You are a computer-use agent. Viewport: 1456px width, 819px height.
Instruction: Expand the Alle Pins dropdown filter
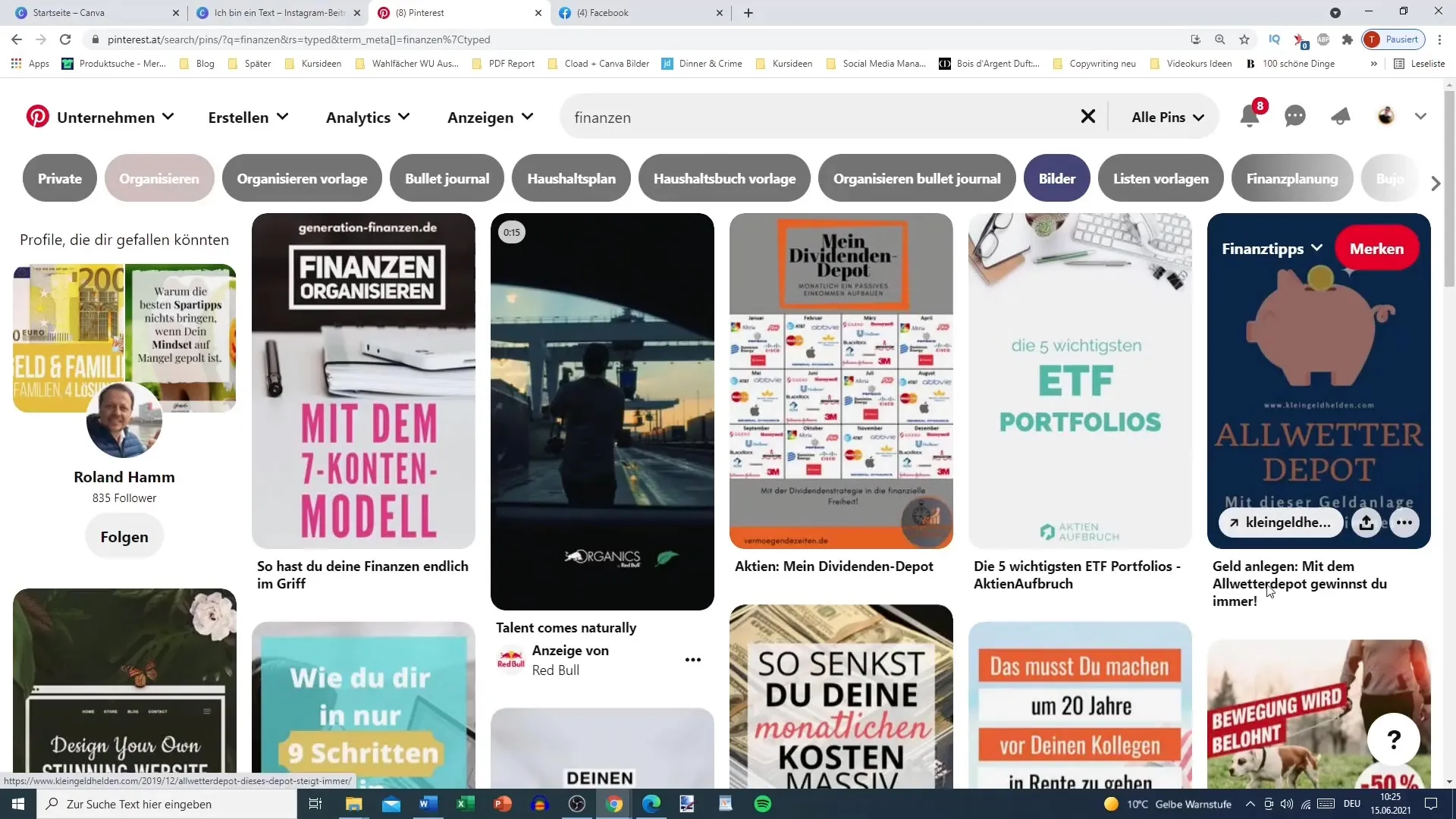(1166, 117)
